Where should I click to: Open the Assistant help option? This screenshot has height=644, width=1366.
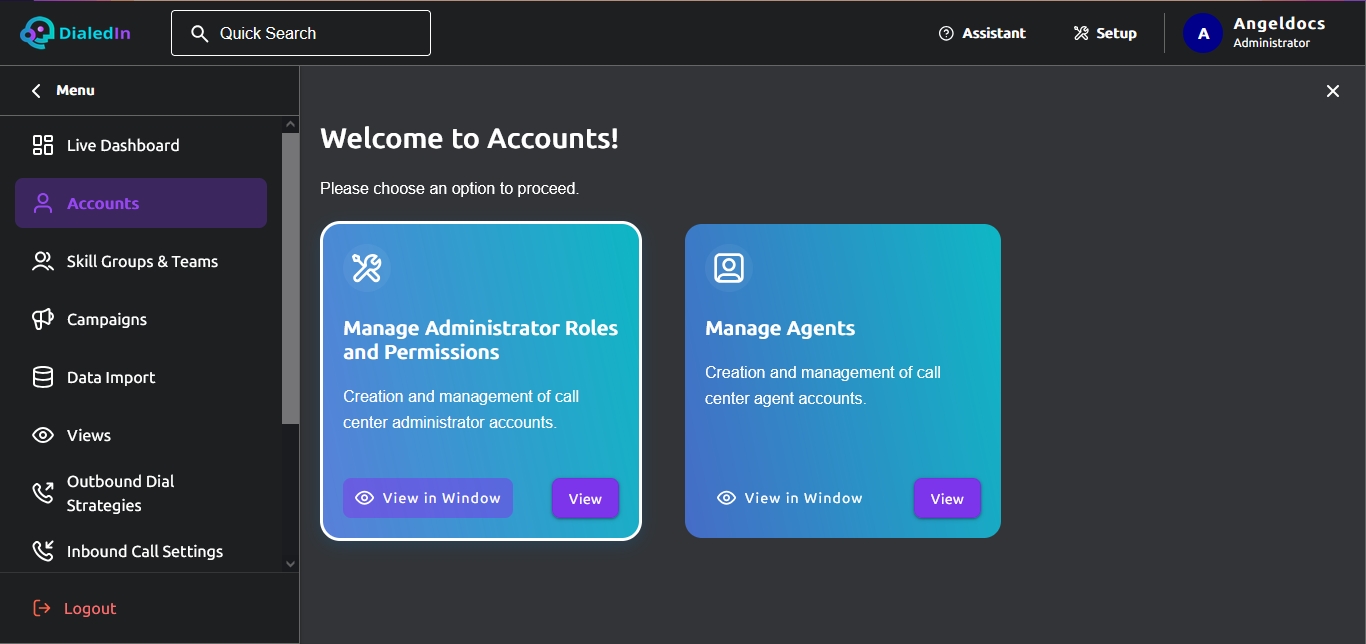[982, 33]
